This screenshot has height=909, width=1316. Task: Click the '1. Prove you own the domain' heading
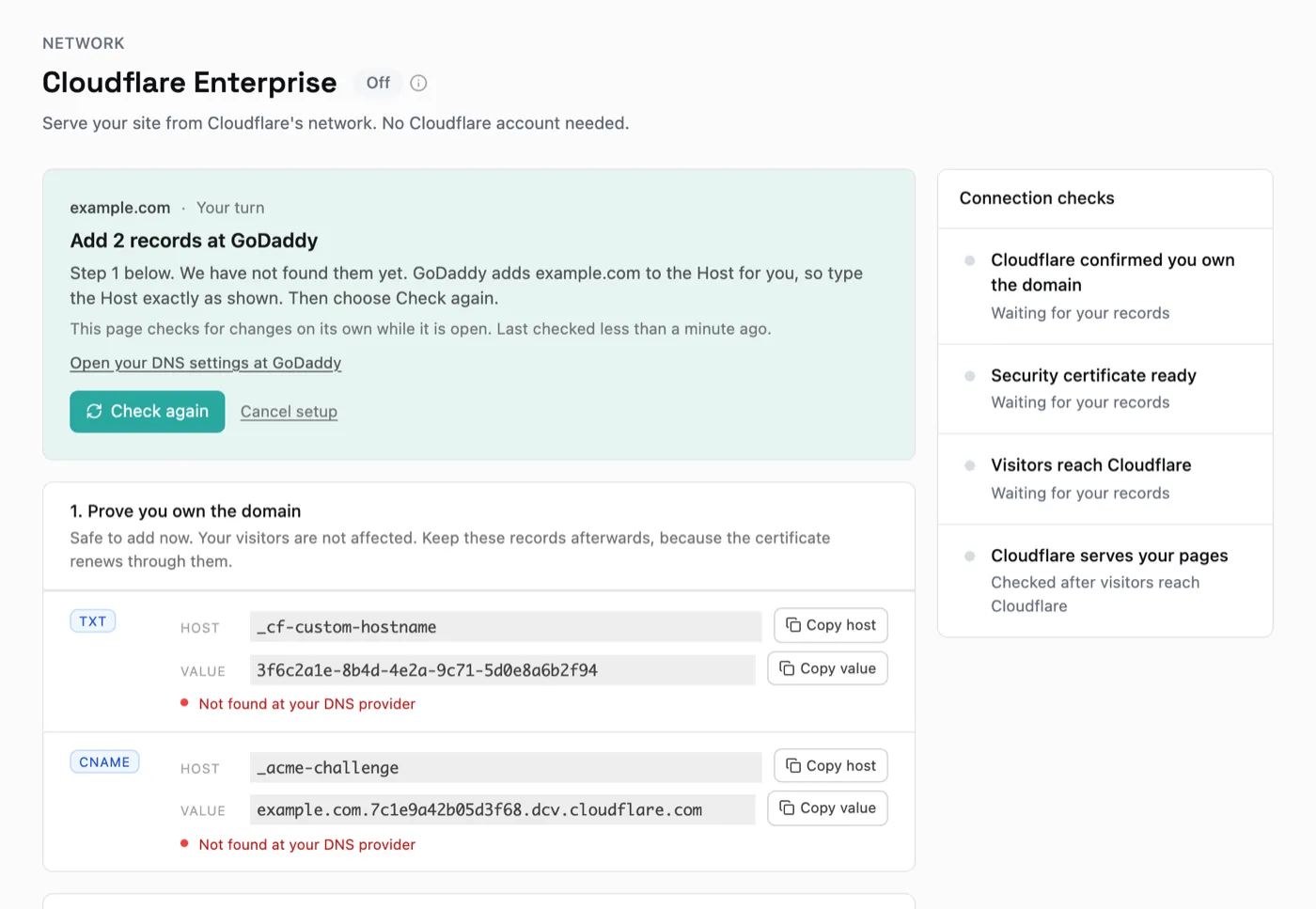(x=185, y=511)
